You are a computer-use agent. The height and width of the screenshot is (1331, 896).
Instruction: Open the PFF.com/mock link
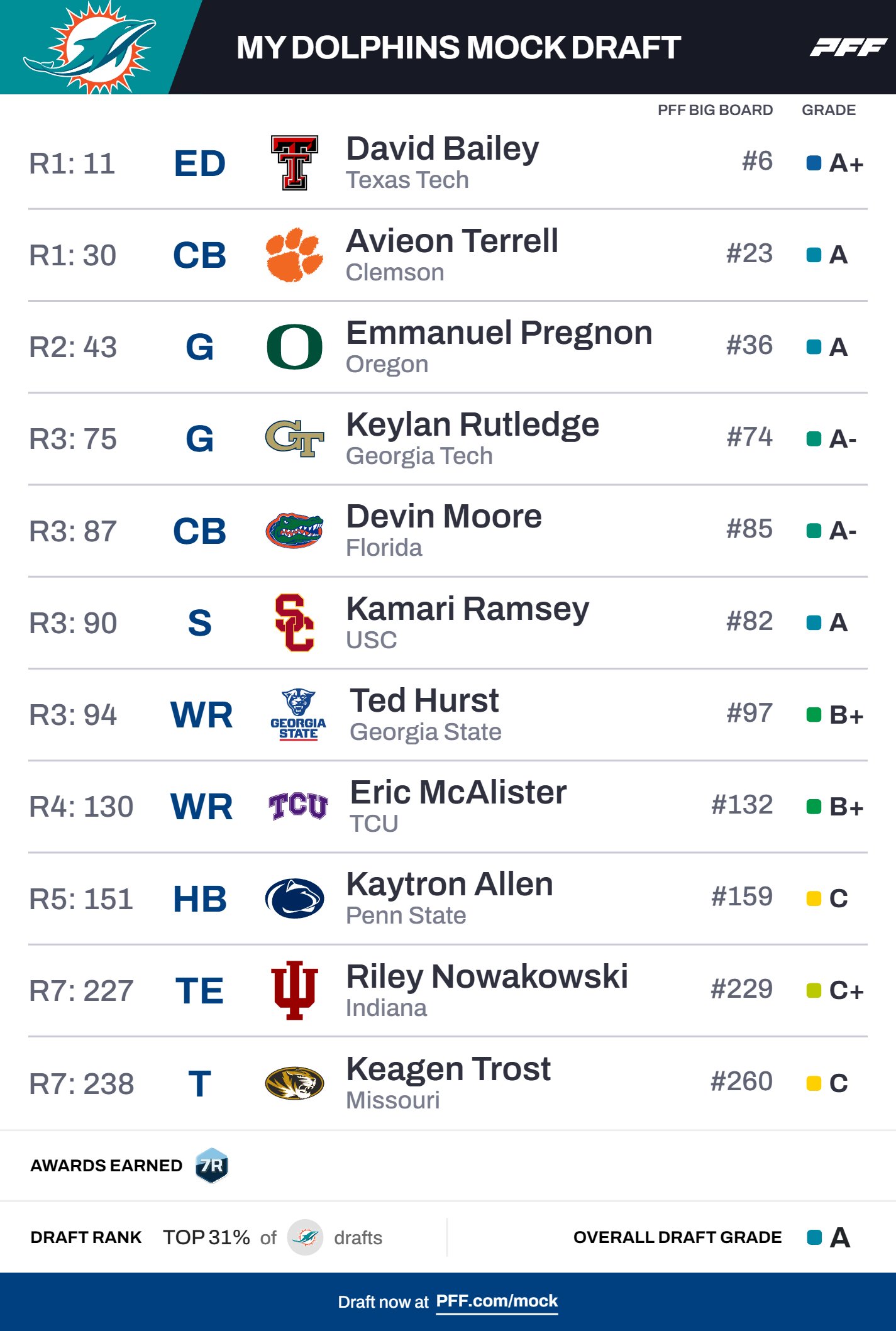coord(497,1301)
